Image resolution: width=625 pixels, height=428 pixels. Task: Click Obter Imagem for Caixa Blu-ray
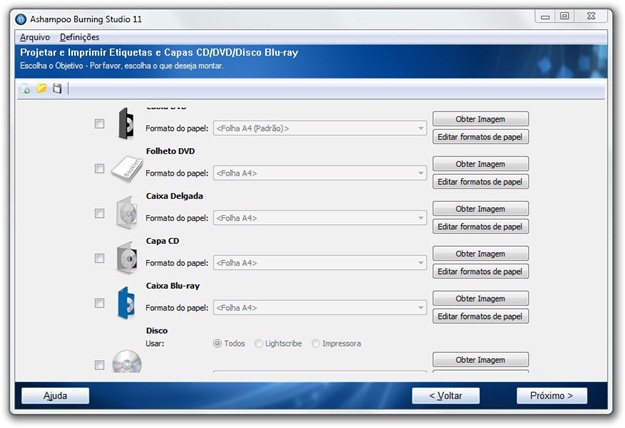(480, 298)
